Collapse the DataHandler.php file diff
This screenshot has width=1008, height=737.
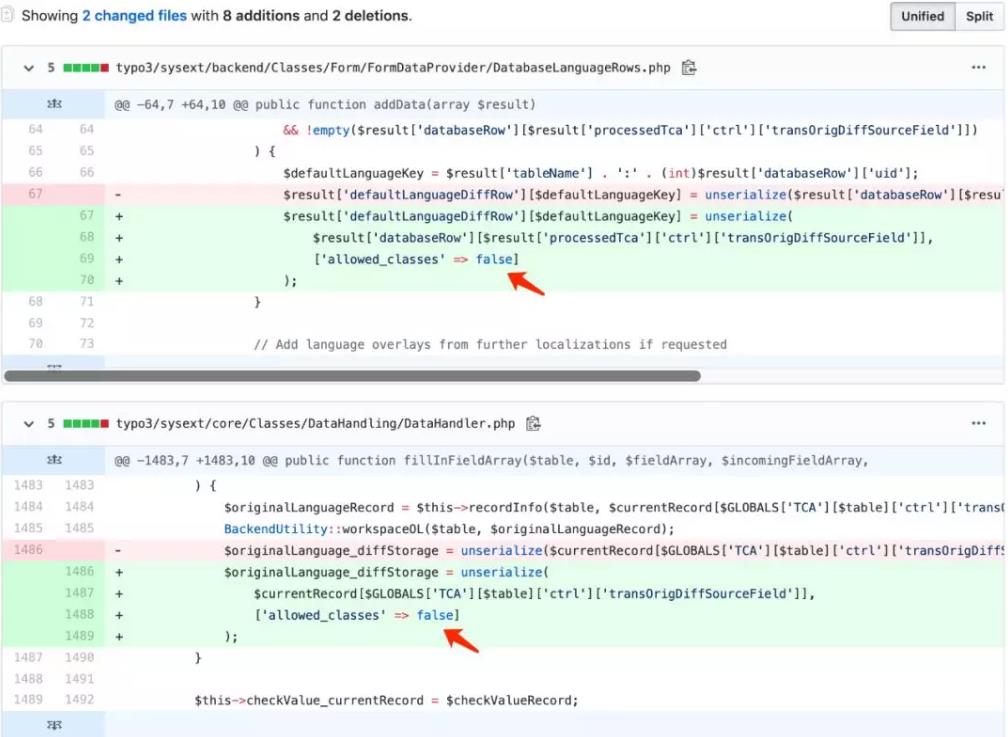pyautogui.click(x=27, y=422)
